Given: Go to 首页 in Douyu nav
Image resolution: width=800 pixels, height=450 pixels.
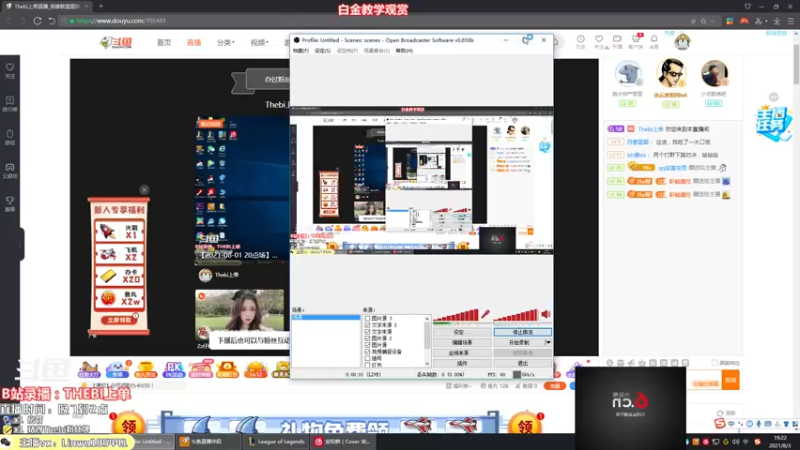Looking at the screenshot, I should pos(164,42).
